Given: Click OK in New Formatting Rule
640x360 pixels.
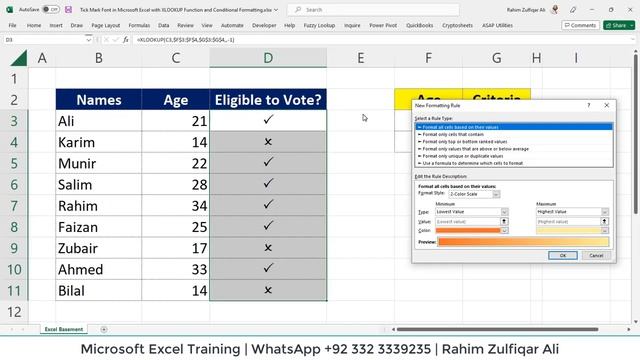Looking at the screenshot, I should (562, 256).
